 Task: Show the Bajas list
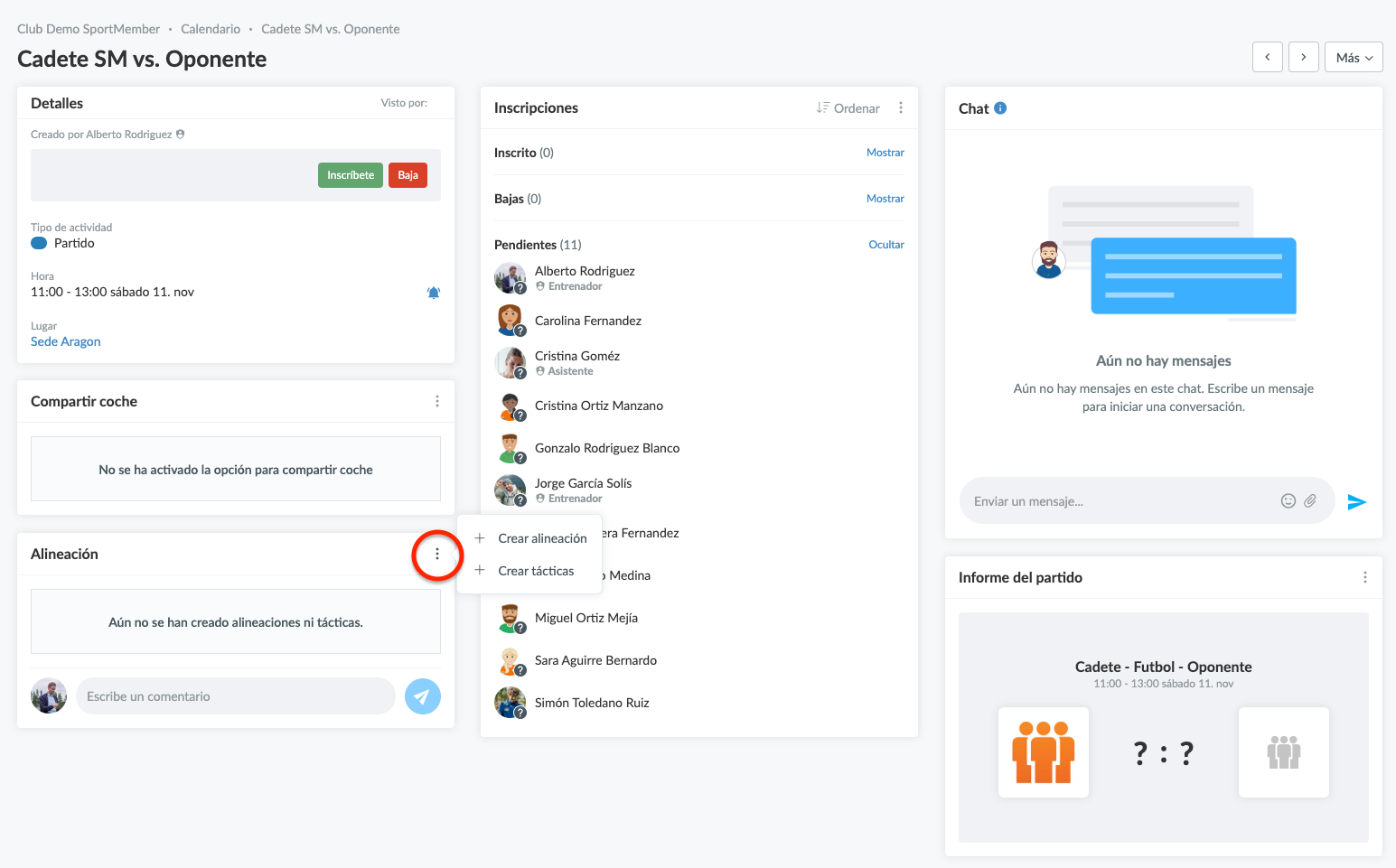tap(885, 199)
